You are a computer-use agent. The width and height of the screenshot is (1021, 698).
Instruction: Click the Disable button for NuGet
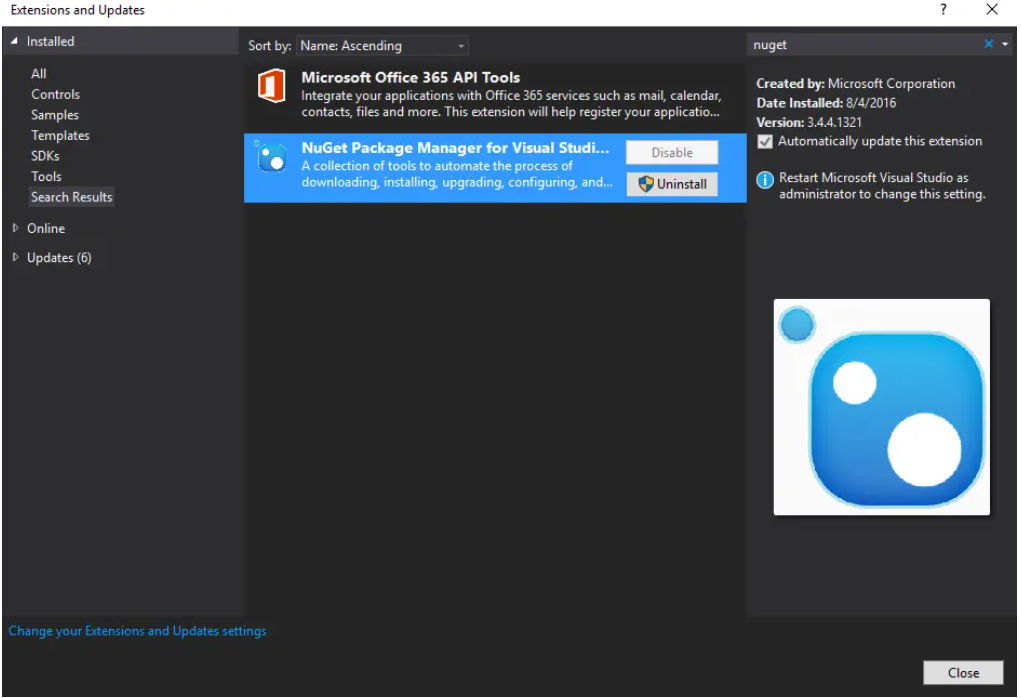672,153
